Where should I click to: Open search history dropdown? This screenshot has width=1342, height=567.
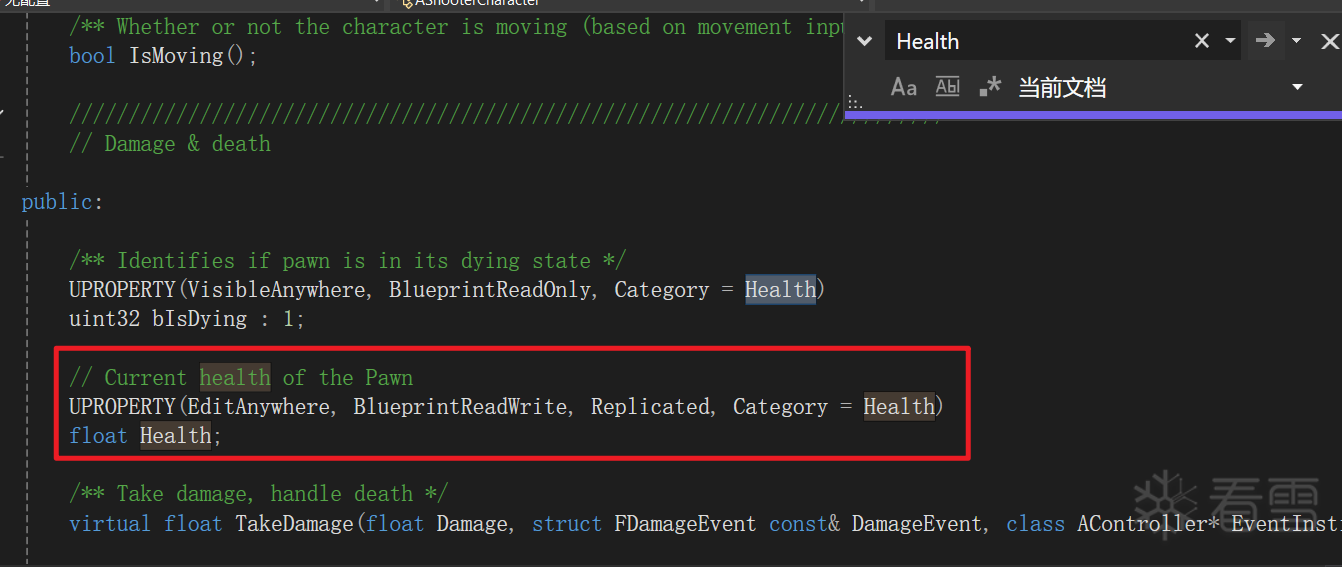click(1231, 41)
